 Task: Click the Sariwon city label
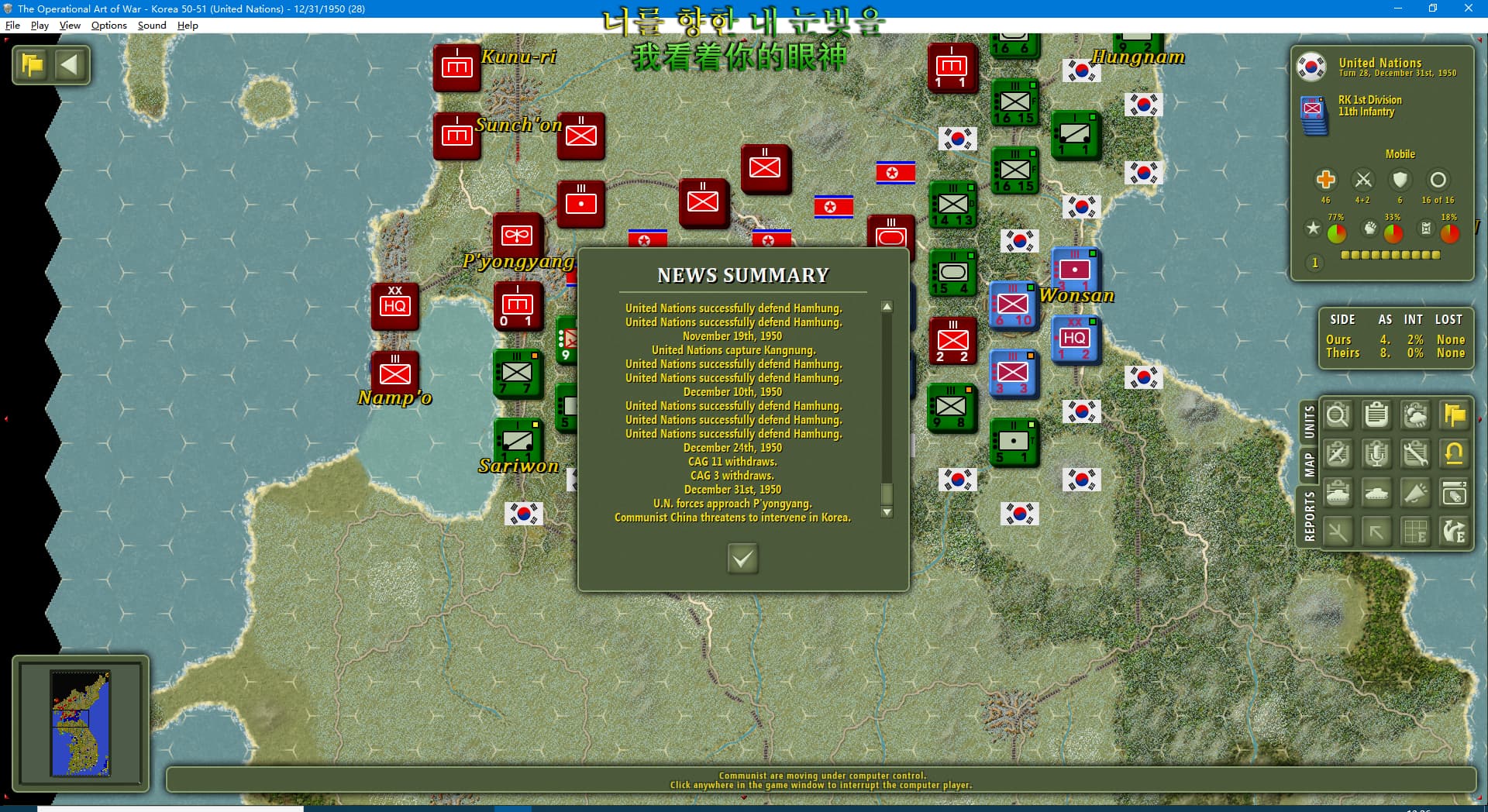[518, 466]
